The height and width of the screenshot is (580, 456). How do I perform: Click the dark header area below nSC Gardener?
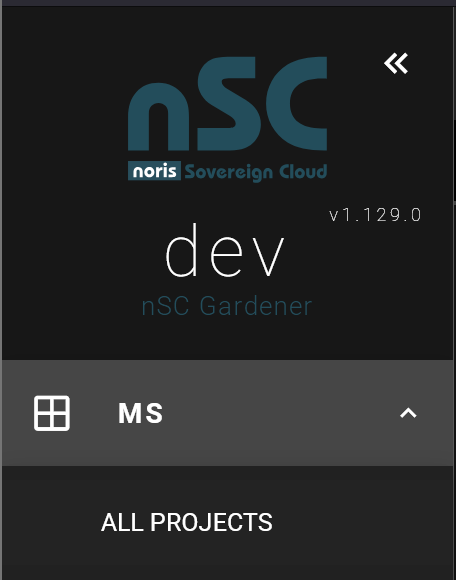tap(227, 338)
